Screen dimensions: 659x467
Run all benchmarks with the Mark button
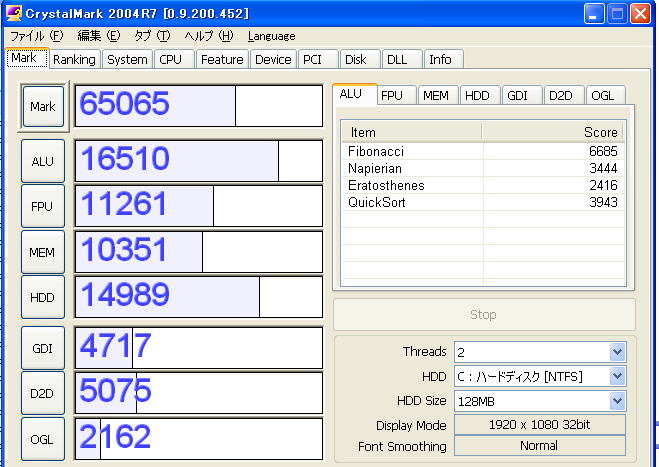click(x=43, y=106)
